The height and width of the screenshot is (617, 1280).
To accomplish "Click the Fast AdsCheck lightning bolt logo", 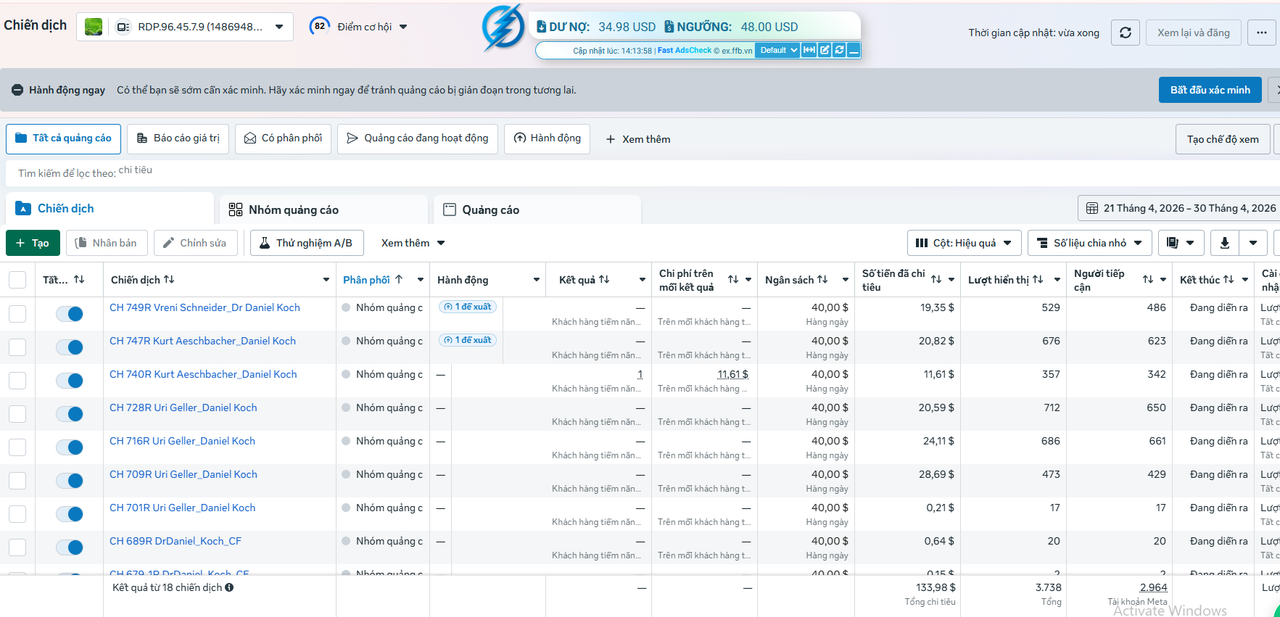I will click(x=503, y=28).
